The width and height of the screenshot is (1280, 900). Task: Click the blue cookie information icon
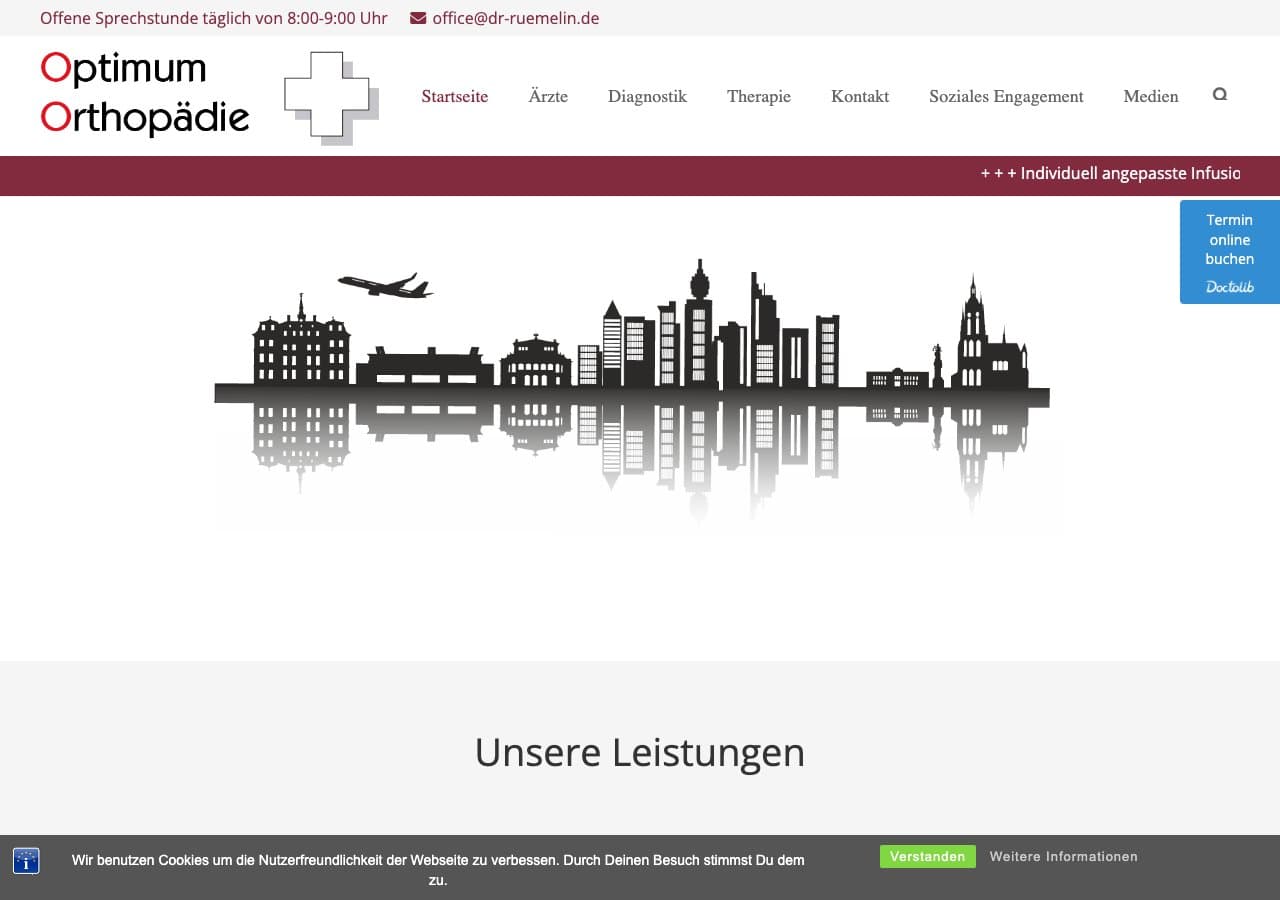(26, 860)
